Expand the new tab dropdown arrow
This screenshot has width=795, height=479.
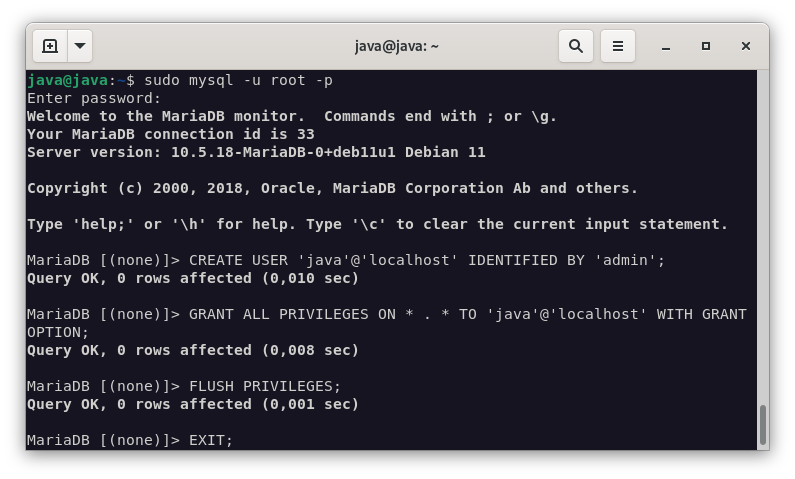(80, 46)
